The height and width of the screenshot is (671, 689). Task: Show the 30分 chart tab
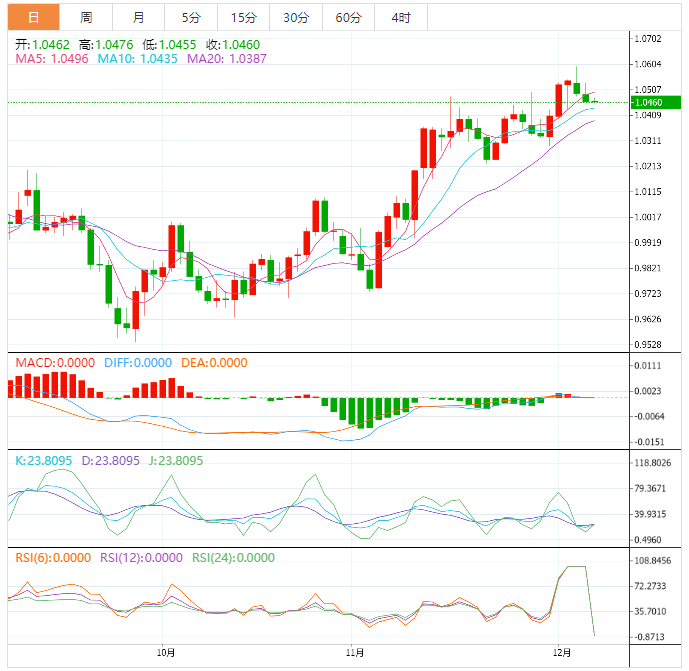point(296,18)
